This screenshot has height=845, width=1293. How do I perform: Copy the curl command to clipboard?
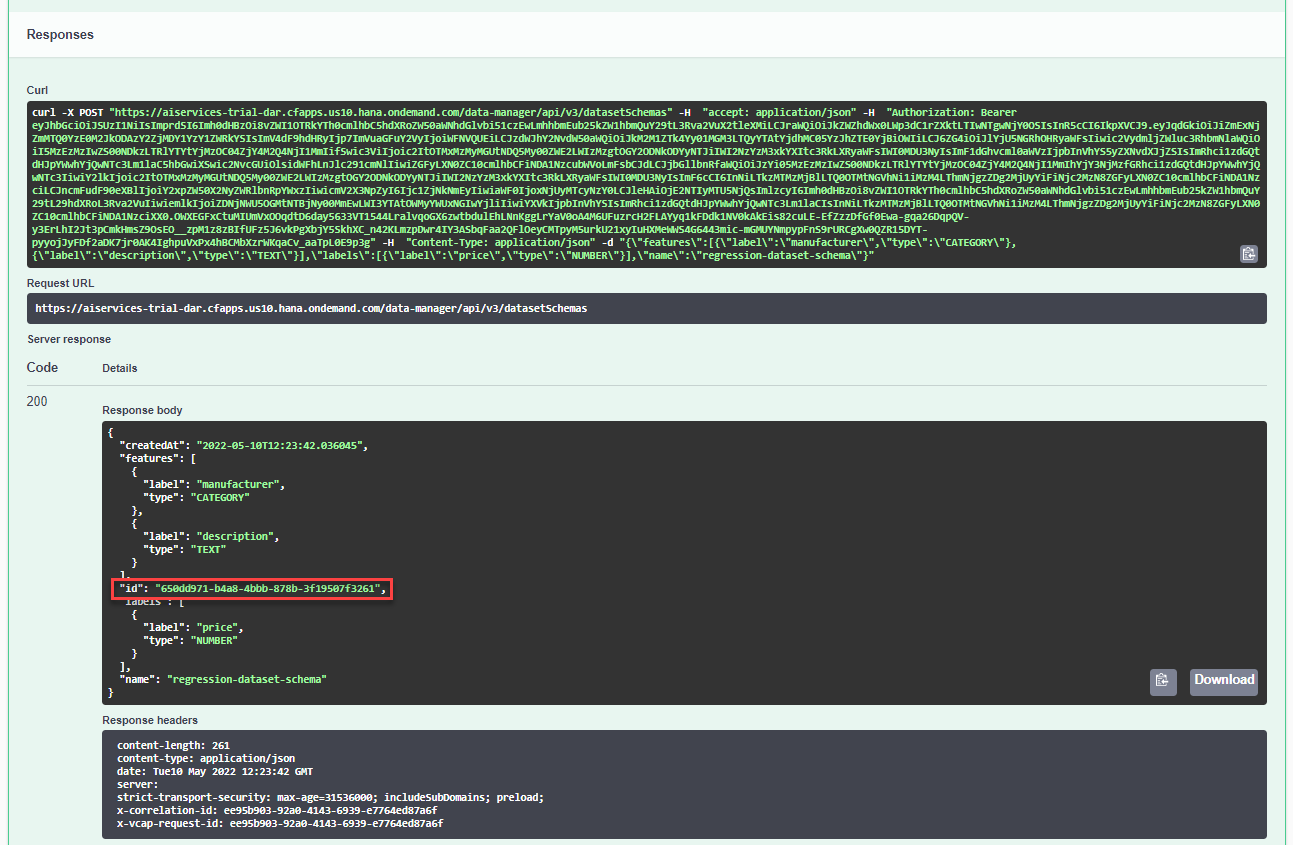[1249, 254]
